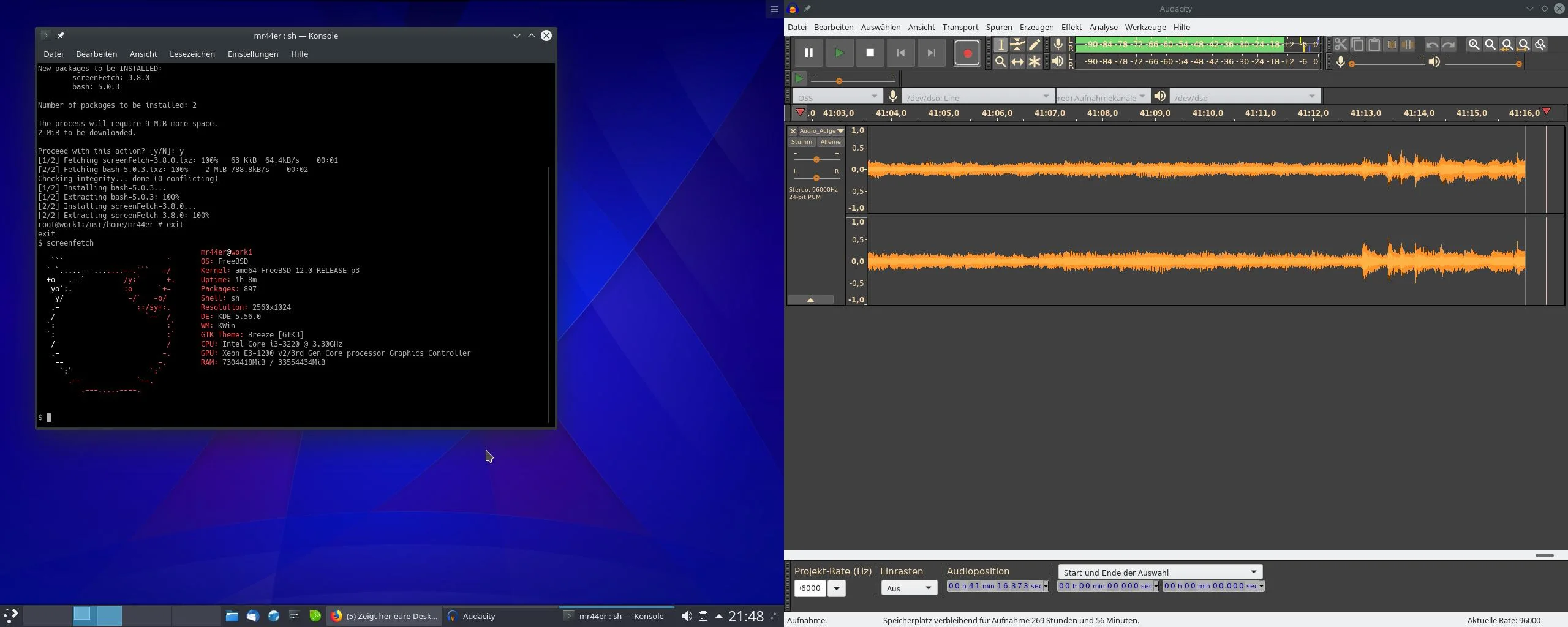
Task: Click the system tray volume icon
Action: pos(687,616)
